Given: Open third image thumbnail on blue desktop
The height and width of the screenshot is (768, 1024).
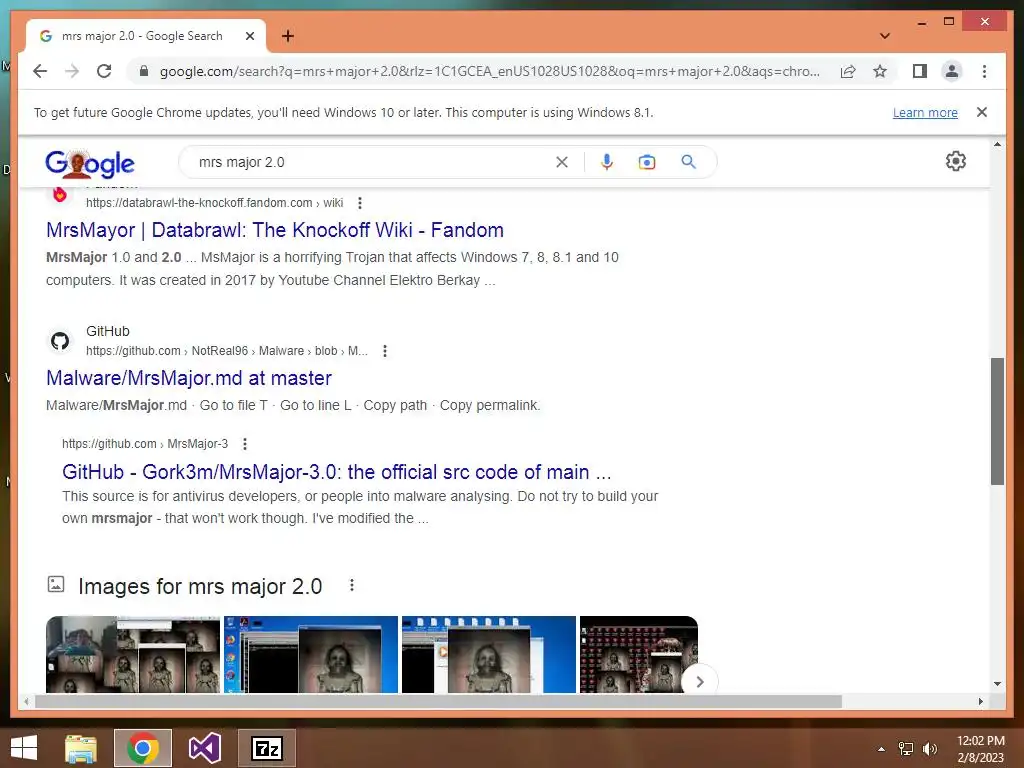Looking at the screenshot, I should coord(488,654).
